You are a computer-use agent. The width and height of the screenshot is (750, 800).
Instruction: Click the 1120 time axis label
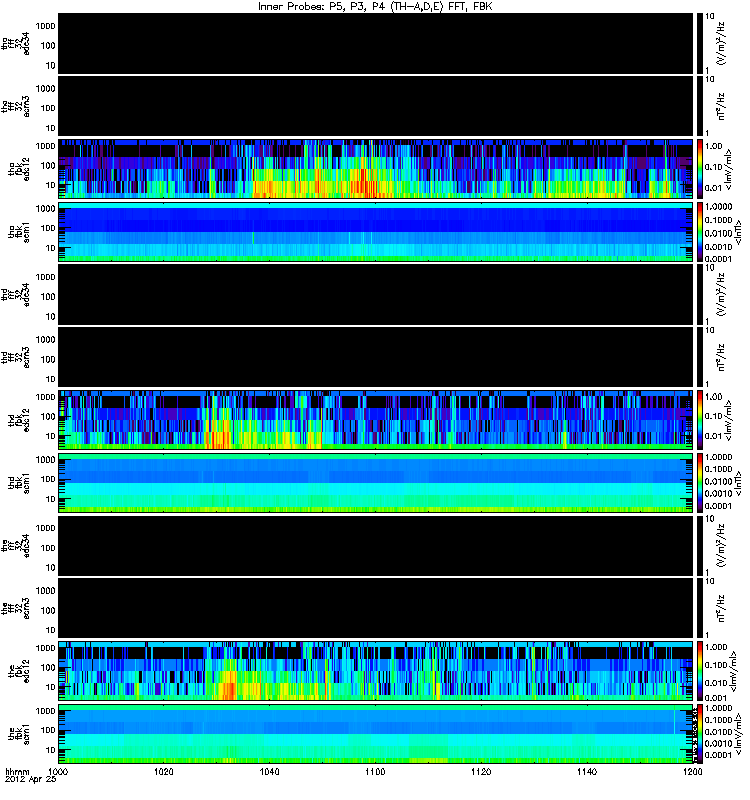tap(481, 771)
